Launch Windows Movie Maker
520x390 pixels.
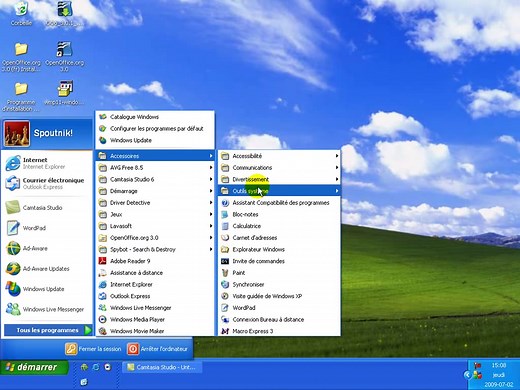155,331
